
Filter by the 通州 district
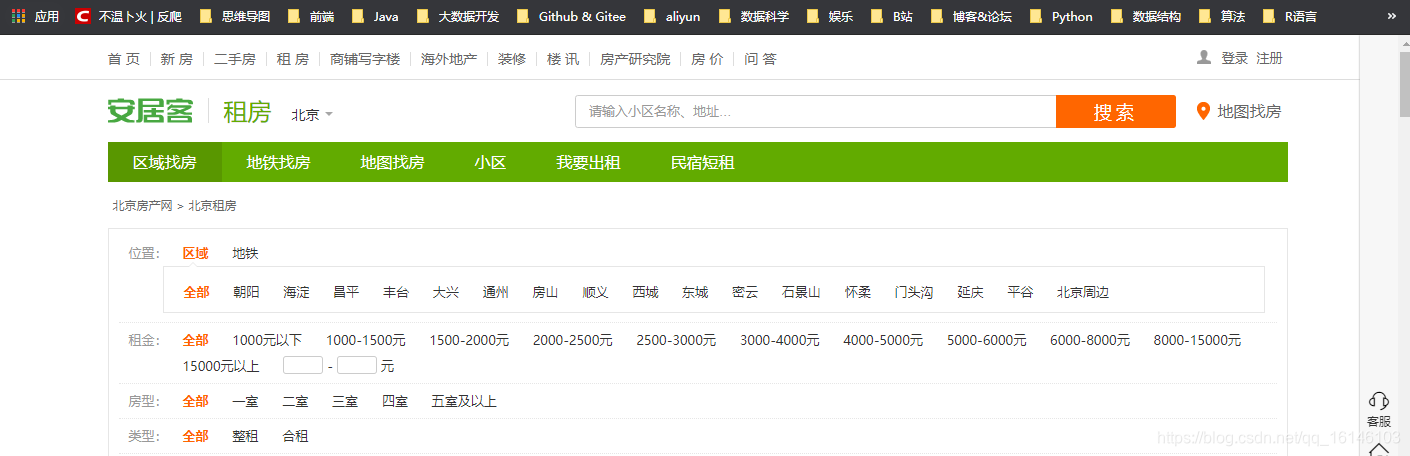point(495,293)
